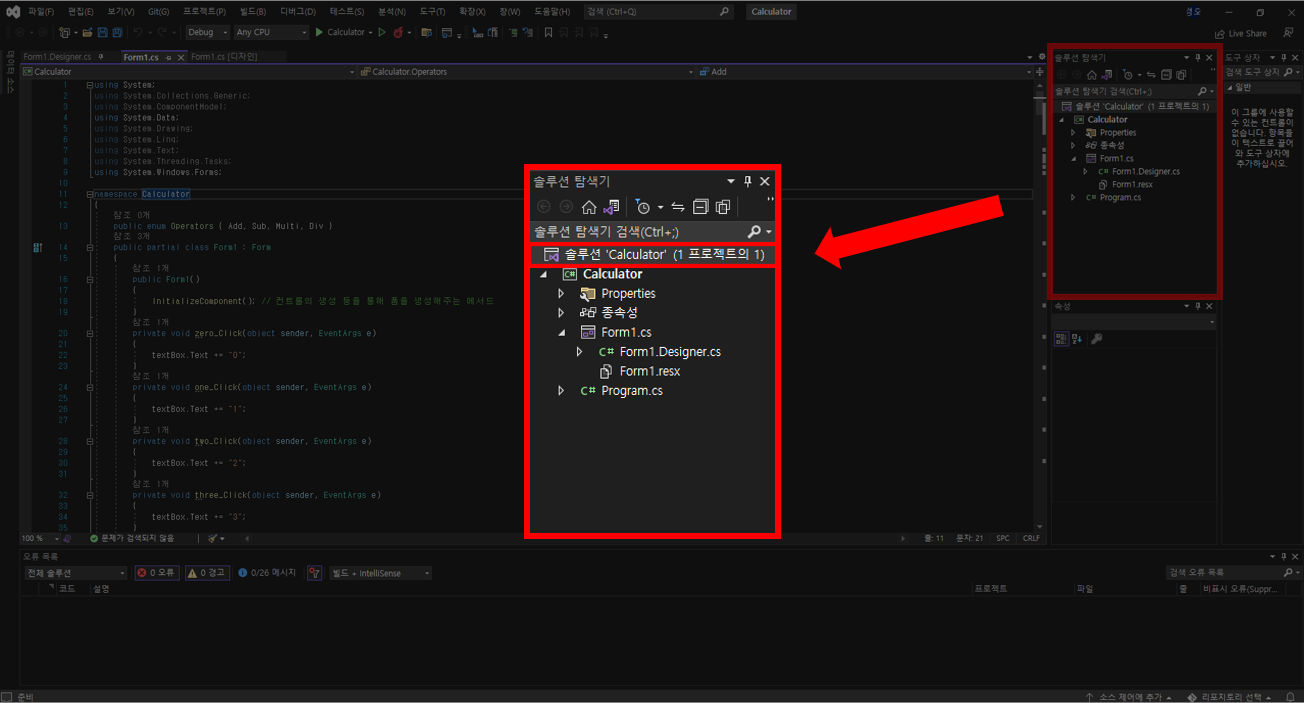Click the 문제가 검색되지 않음 status indicator
Screen dimensions: 1304x703
tap(131, 538)
